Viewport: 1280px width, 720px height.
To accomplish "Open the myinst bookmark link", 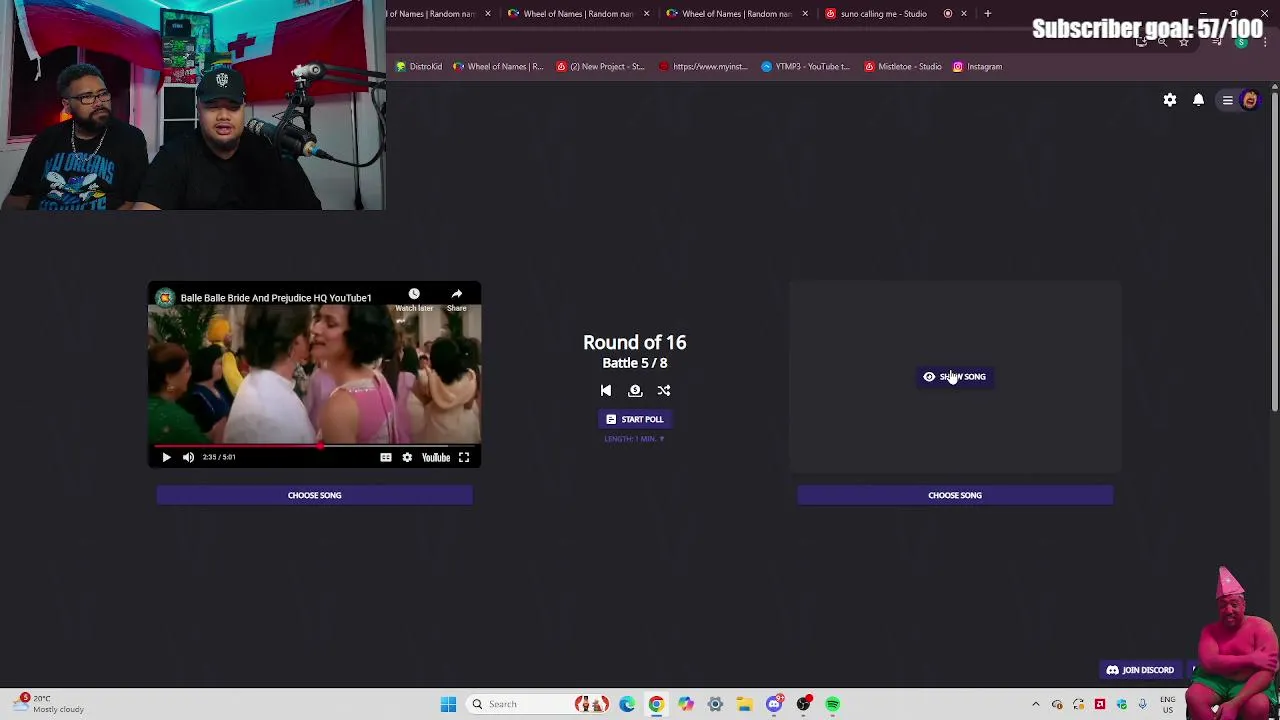I will 704,67.
